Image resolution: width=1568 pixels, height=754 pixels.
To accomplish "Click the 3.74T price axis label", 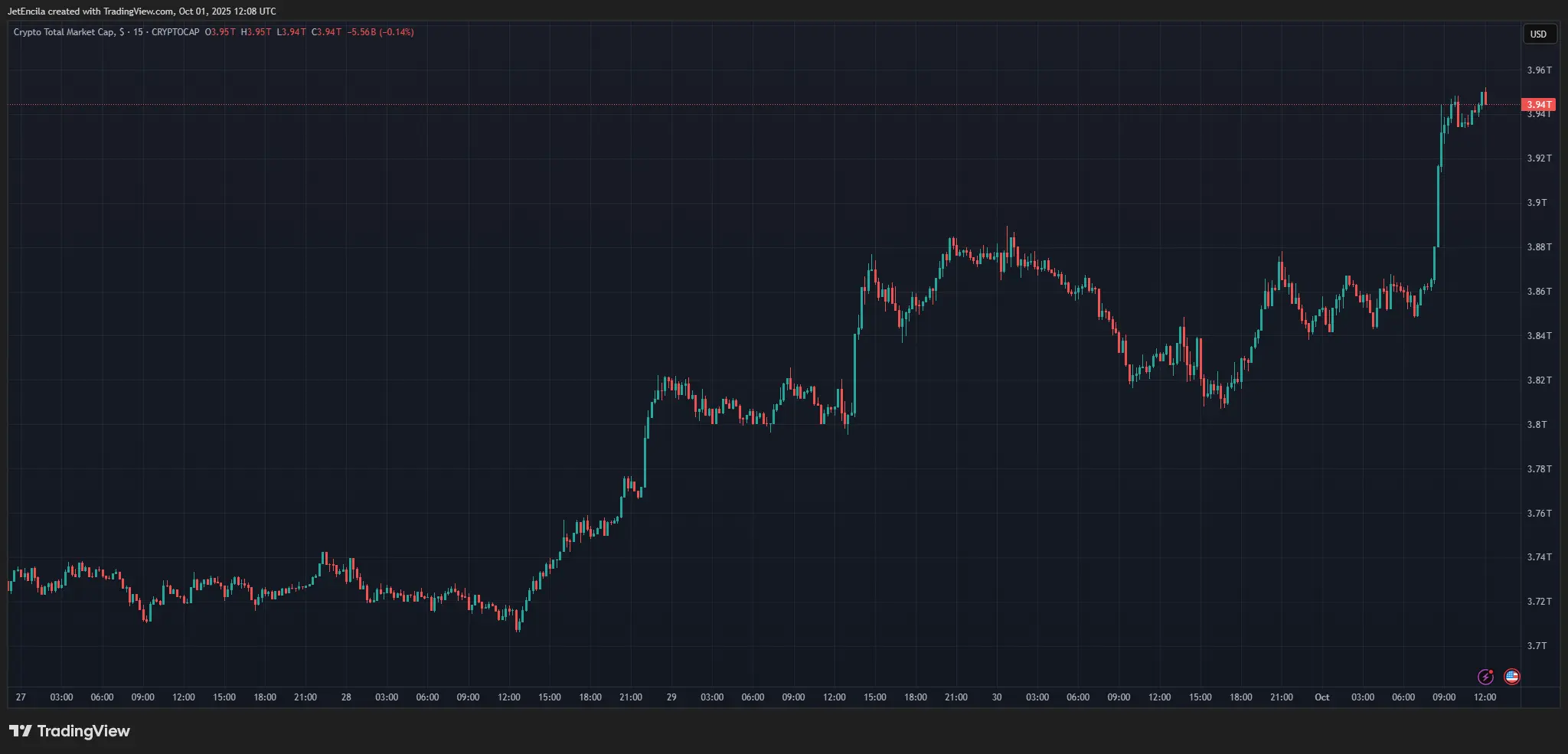I will click(x=1539, y=557).
